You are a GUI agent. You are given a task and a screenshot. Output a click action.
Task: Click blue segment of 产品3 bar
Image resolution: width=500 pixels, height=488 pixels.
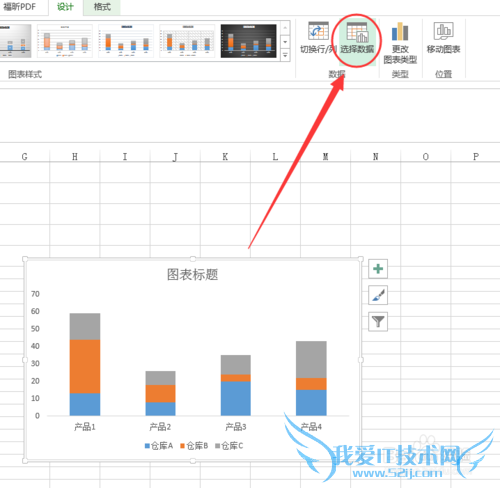[x=236, y=398]
